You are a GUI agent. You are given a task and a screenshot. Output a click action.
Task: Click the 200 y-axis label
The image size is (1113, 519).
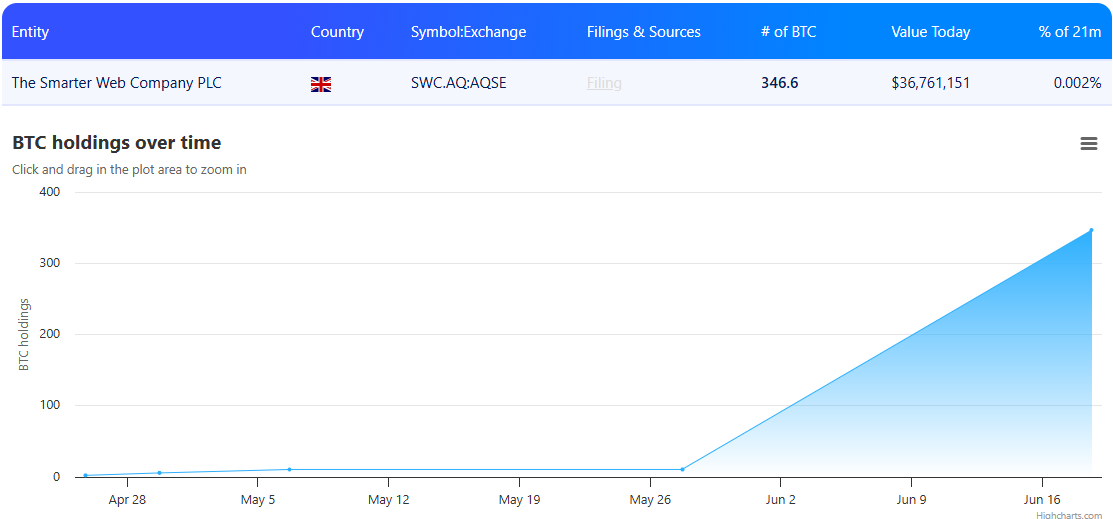(49, 334)
